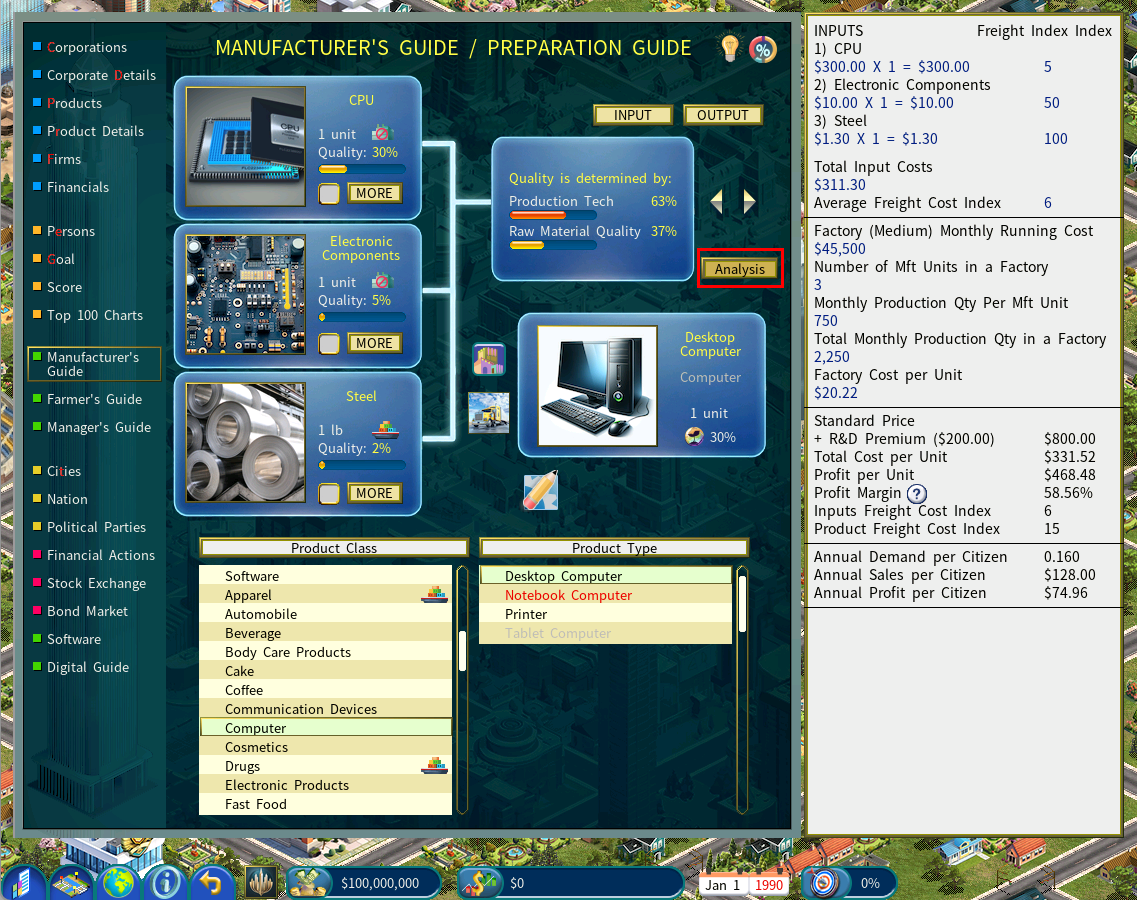Expand CPU details with MORE button
The height and width of the screenshot is (900, 1137).
coord(374,193)
